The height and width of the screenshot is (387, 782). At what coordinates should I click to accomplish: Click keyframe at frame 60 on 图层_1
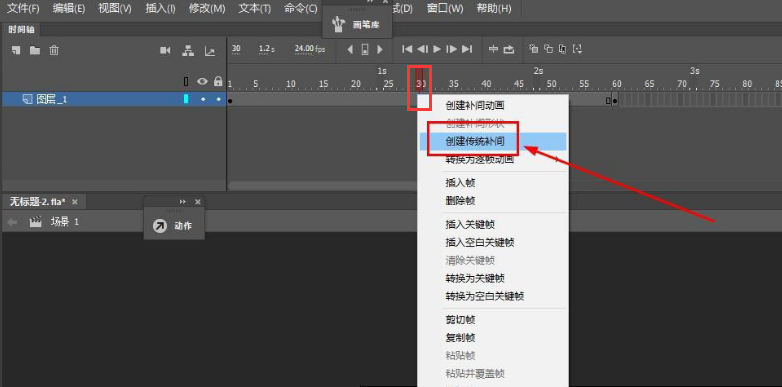[x=615, y=100]
